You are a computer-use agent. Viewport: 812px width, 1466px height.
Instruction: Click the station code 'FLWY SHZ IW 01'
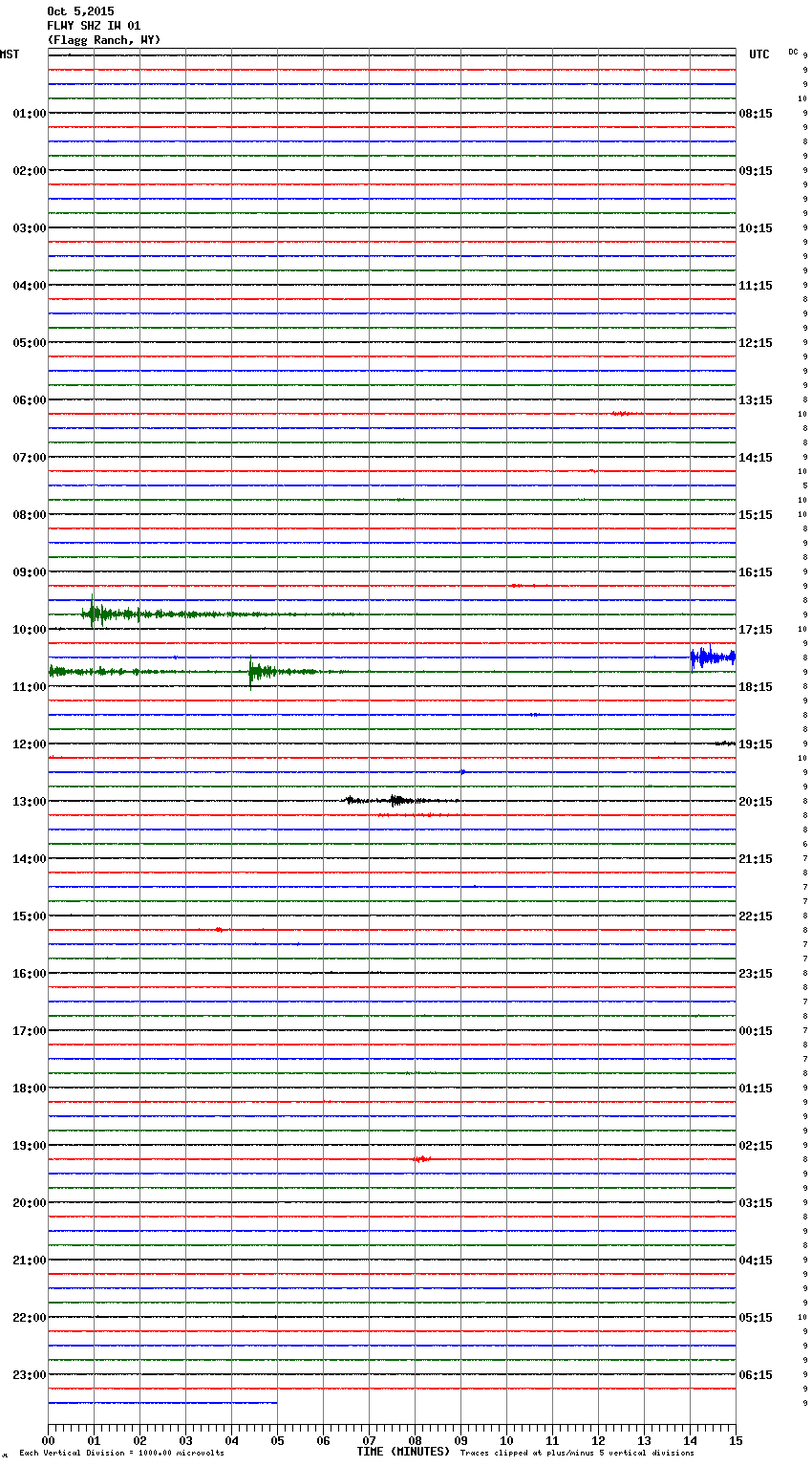tap(94, 26)
